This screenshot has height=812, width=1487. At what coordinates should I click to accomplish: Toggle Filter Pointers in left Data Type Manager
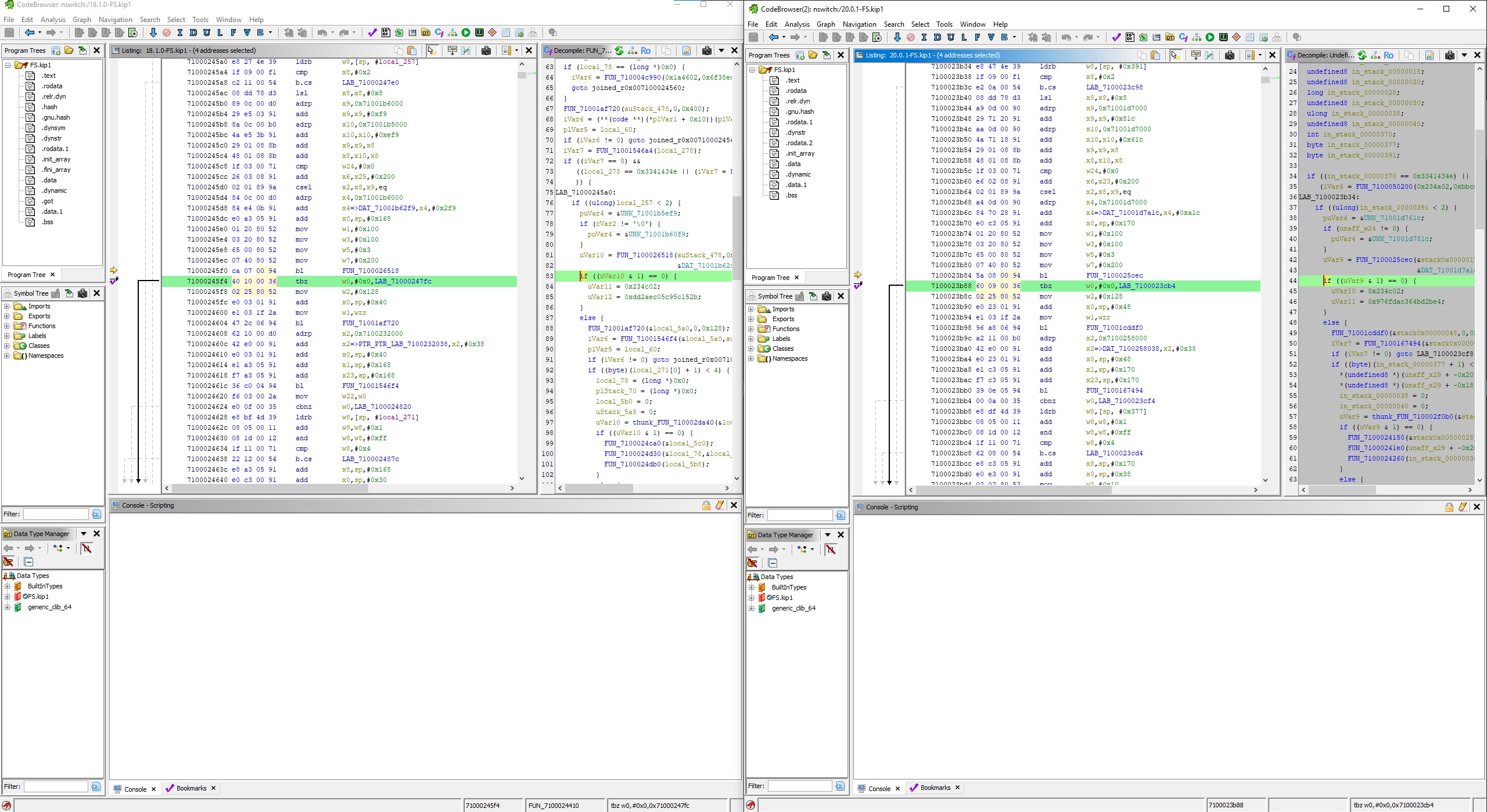pos(8,562)
